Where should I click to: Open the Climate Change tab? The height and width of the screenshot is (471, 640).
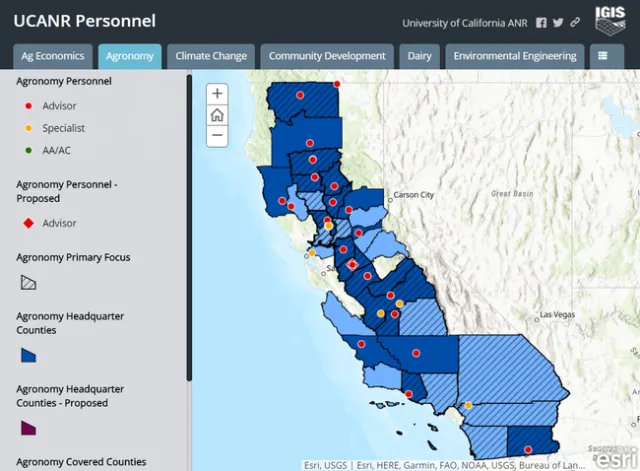tap(211, 56)
